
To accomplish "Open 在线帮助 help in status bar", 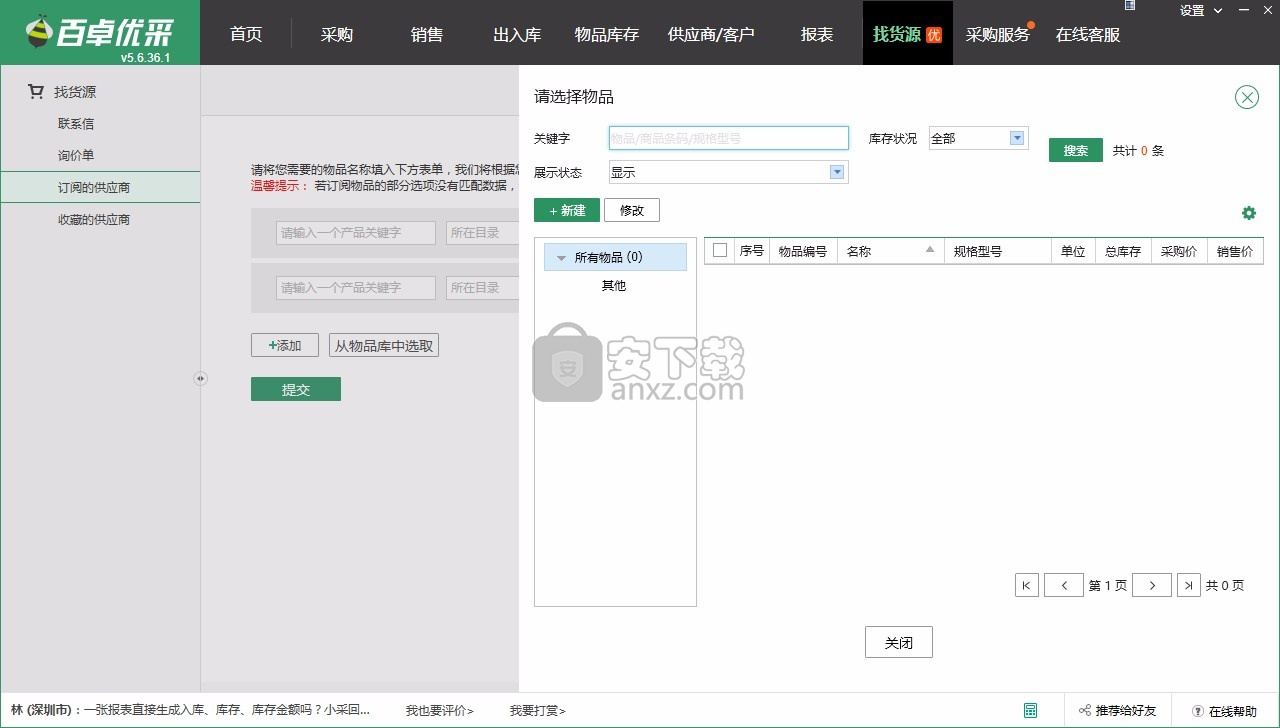I will click(1224, 711).
